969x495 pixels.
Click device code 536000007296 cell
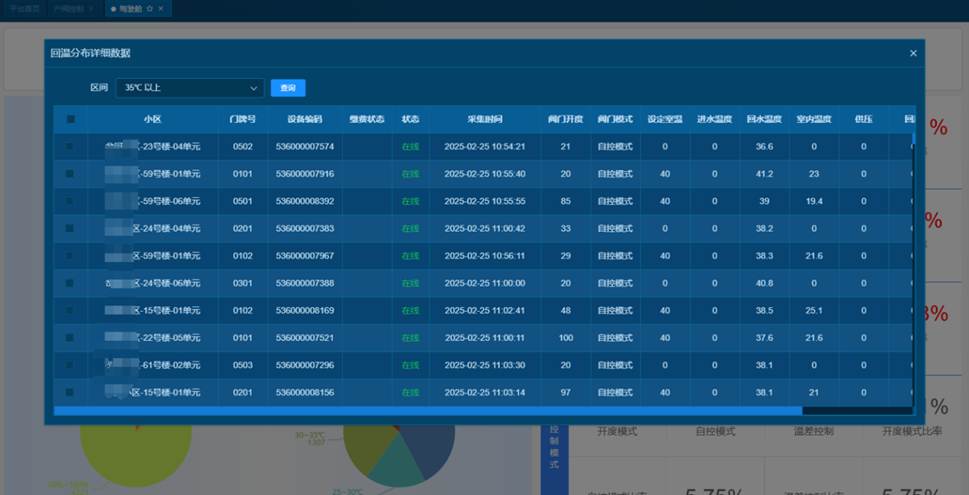pyautogui.click(x=304, y=365)
